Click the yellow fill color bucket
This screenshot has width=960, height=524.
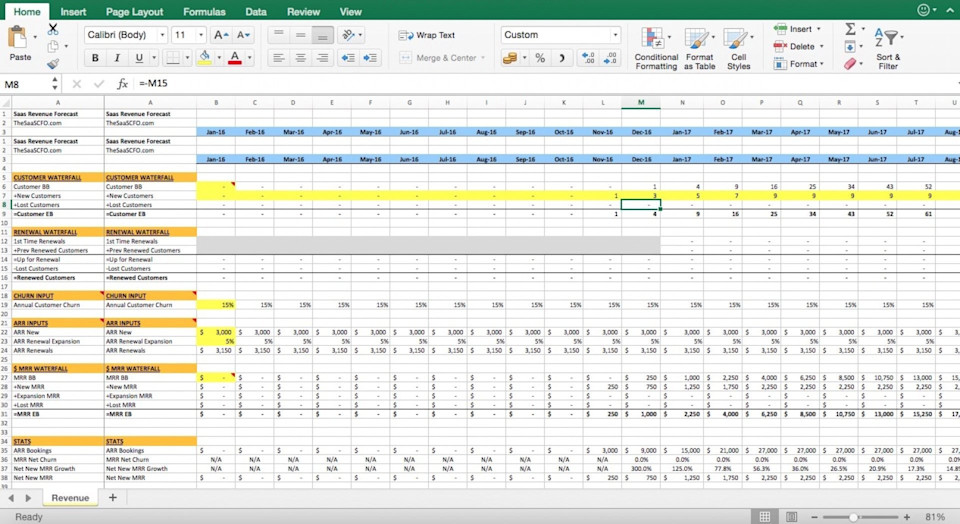[205, 58]
